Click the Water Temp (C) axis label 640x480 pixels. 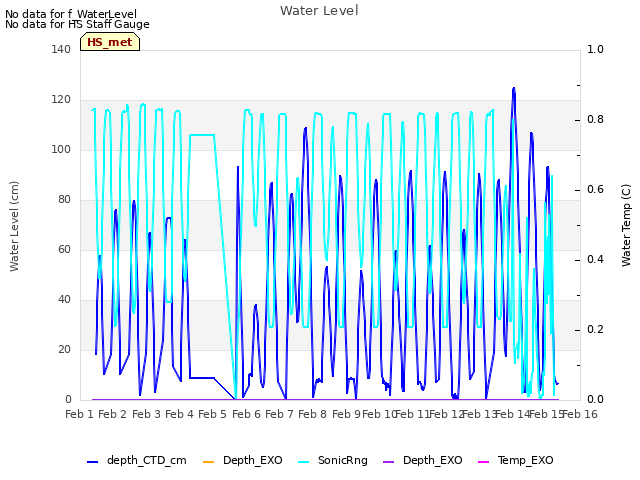626,225
